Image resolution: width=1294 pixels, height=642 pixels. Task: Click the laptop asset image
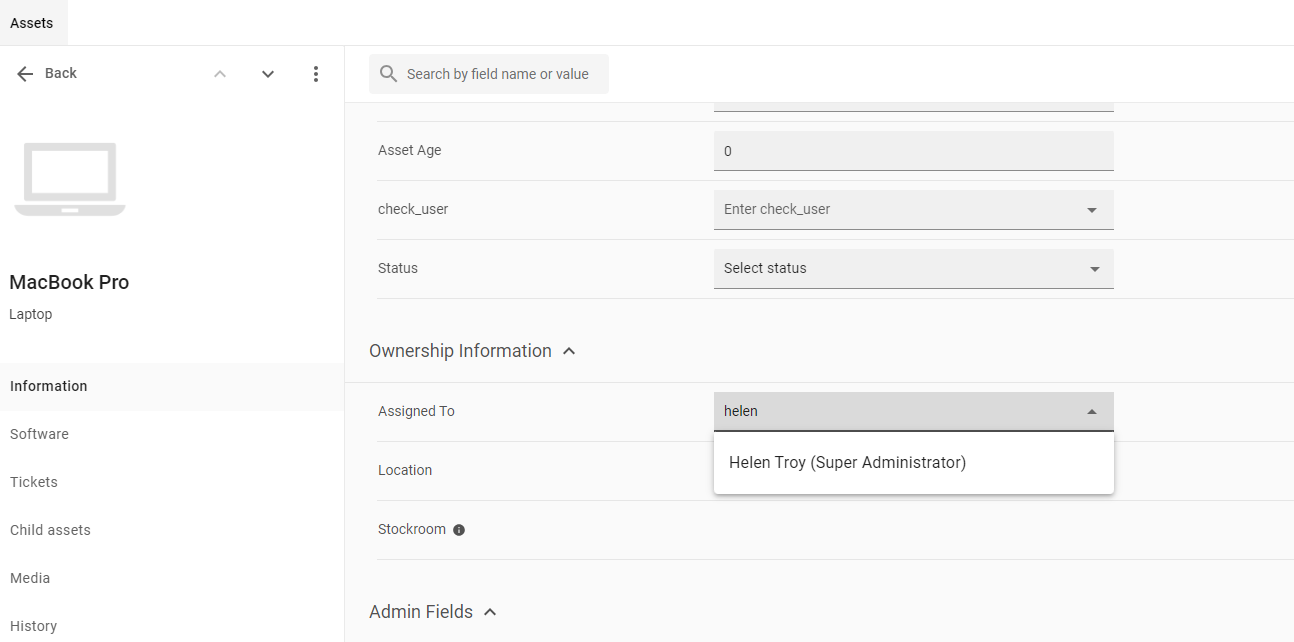70,179
